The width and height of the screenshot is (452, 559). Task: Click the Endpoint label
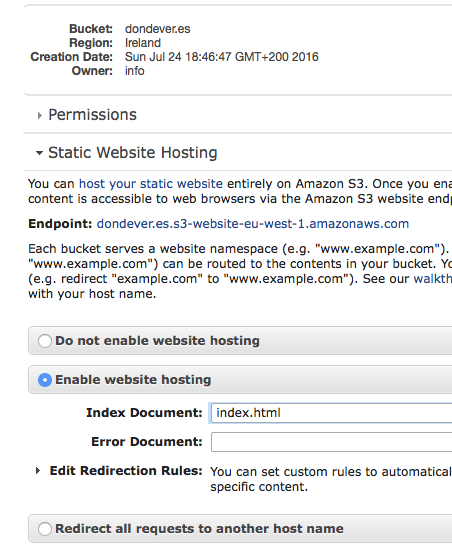(x=60, y=224)
